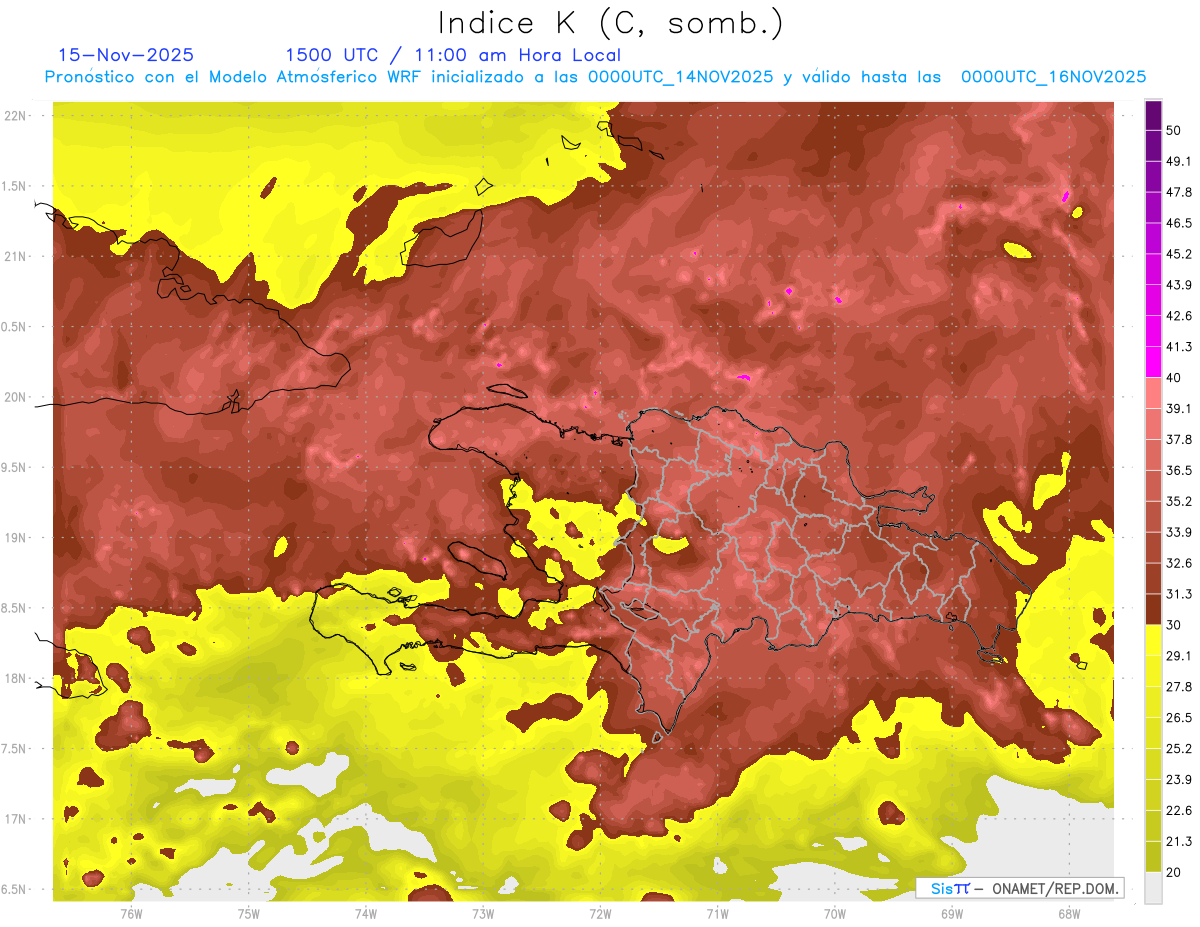This screenshot has height=927, width=1200.
Task: Click legend value '22.6'
Action: (1179, 811)
